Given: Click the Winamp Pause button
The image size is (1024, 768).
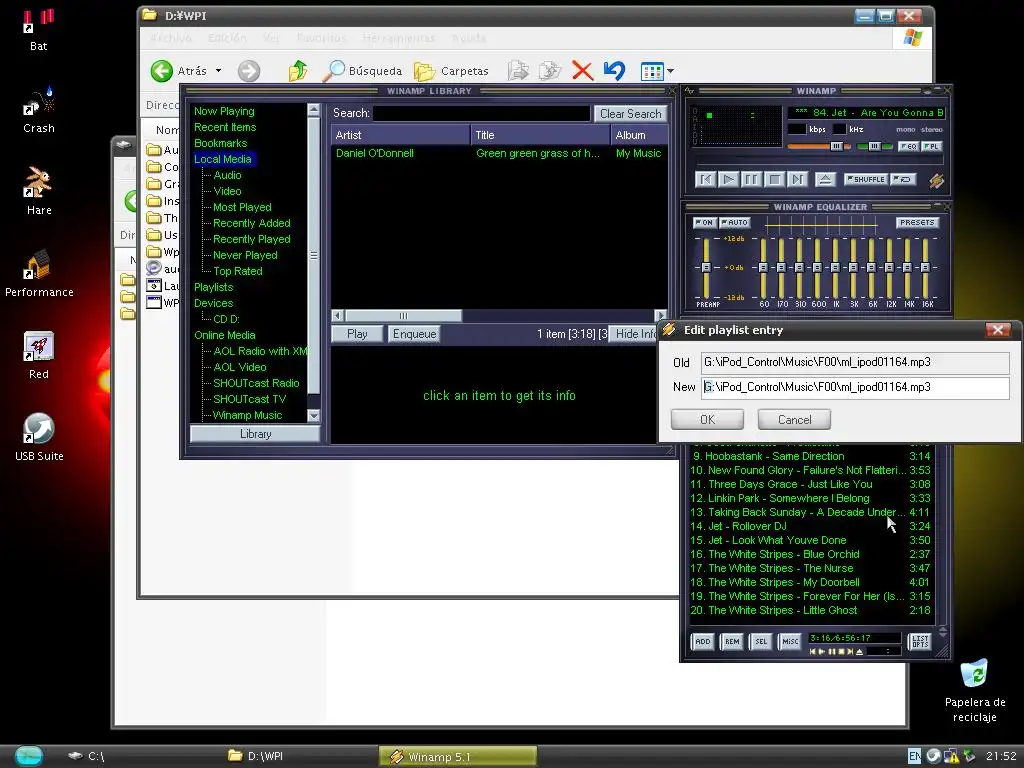Looking at the screenshot, I should [751, 180].
